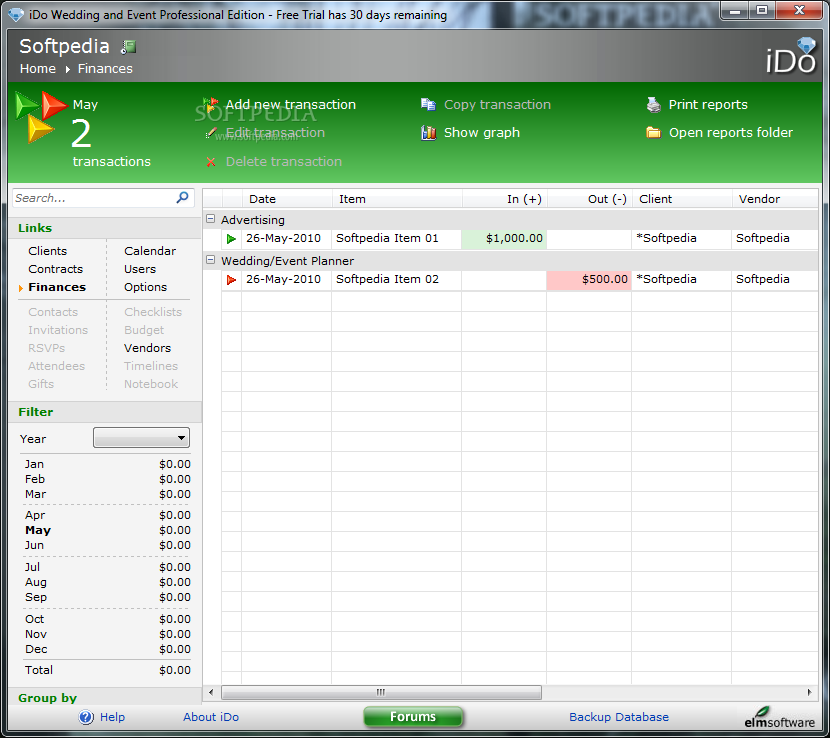
Task: Sort by Date column header
Action: click(287, 199)
